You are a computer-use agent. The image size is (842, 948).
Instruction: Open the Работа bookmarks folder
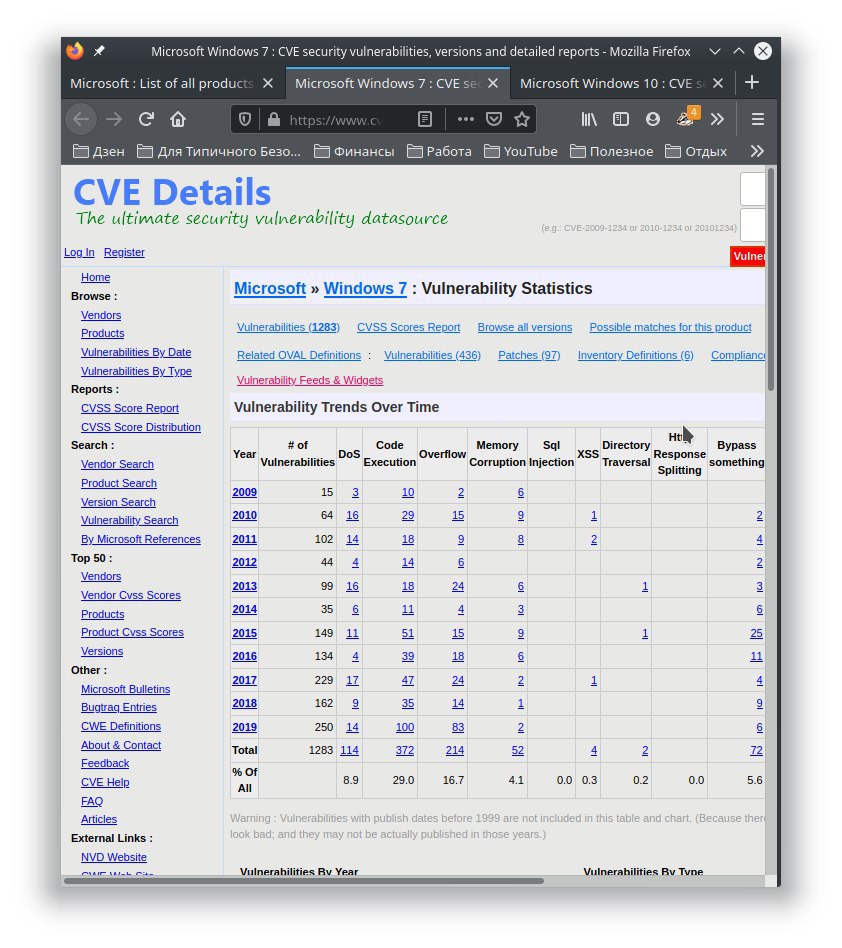[x=439, y=151]
